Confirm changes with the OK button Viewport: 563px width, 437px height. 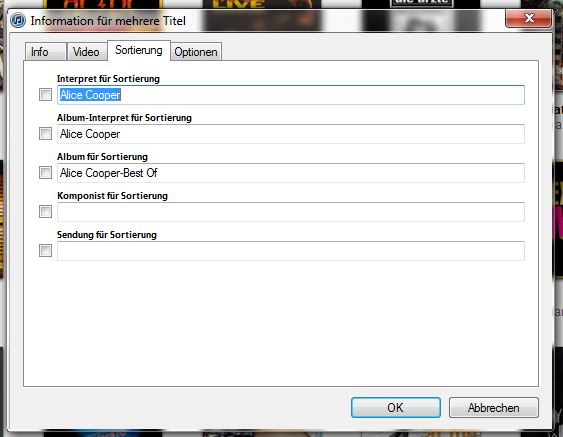coord(396,408)
